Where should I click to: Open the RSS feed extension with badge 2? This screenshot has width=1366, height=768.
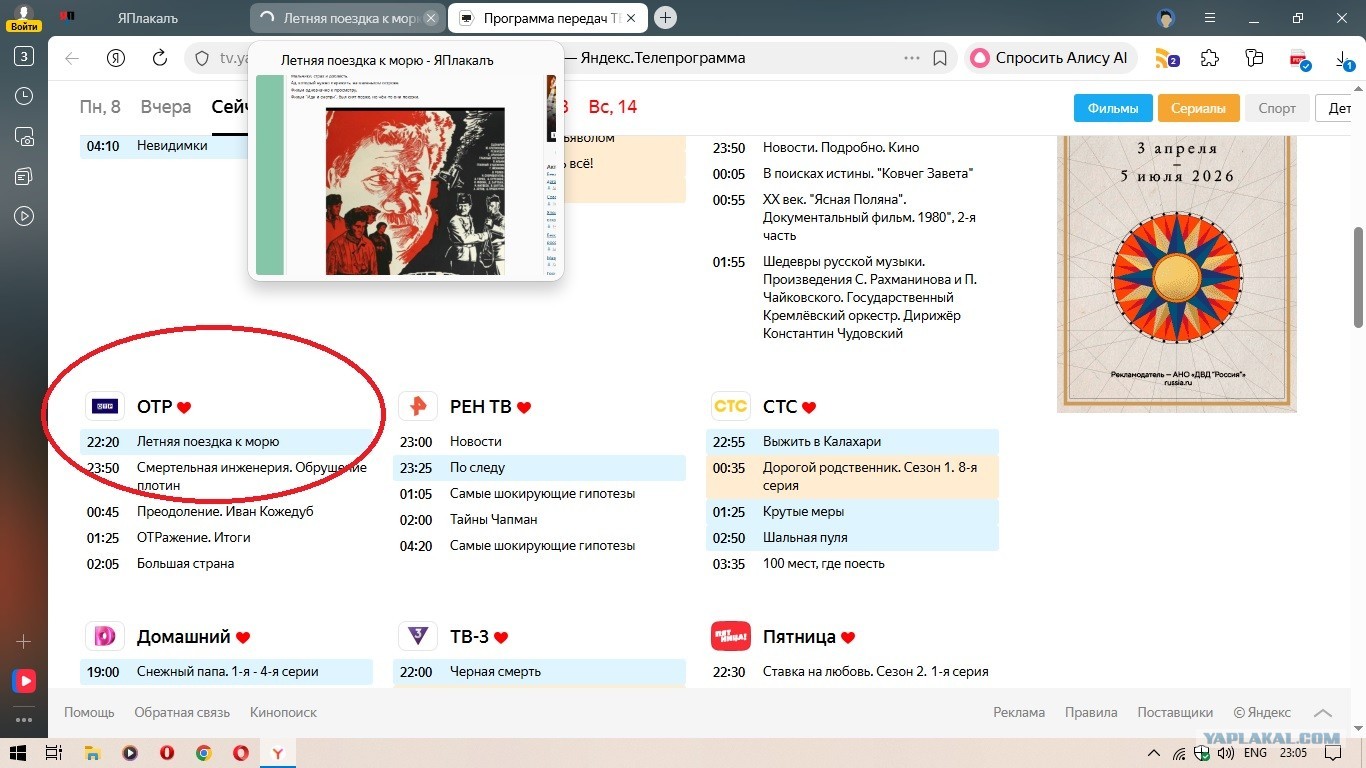pyautogui.click(x=1166, y=58)
